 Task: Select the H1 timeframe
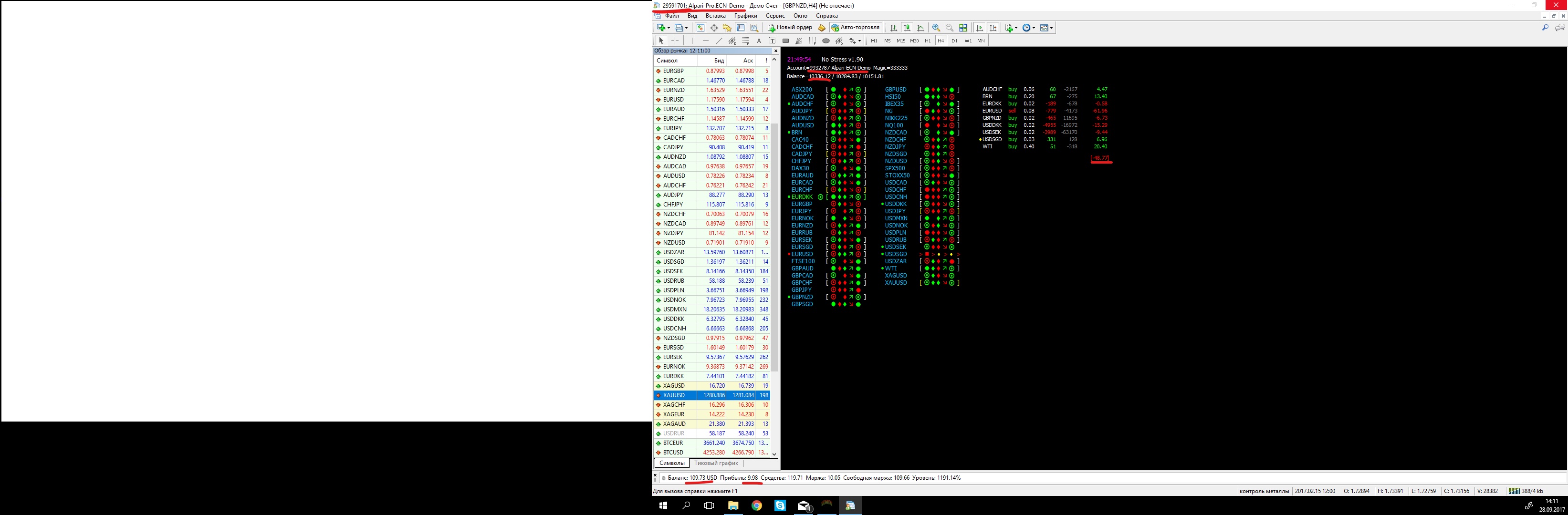point(928,41)
